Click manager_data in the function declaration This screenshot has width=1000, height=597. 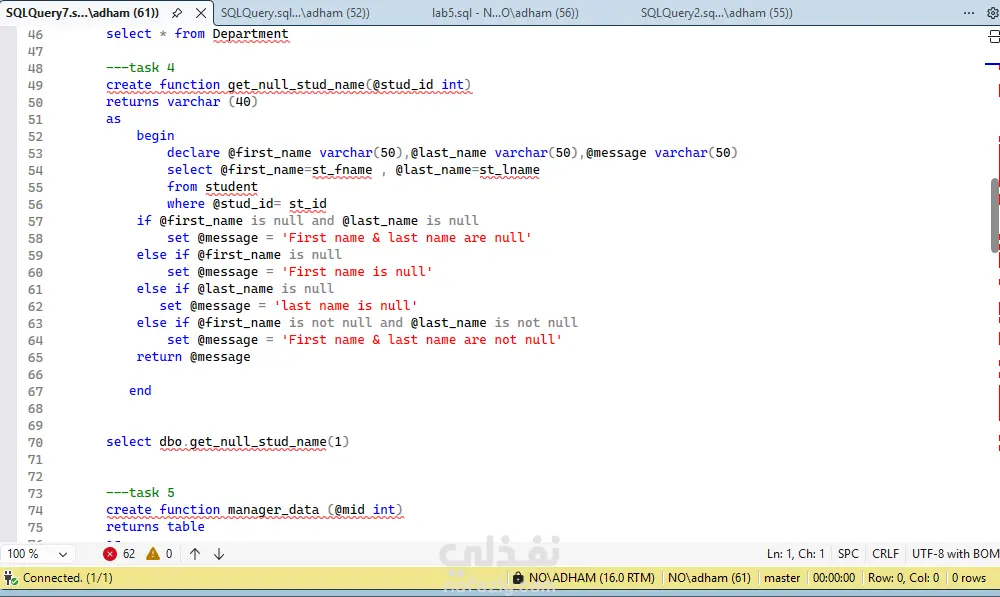point(273,510)
